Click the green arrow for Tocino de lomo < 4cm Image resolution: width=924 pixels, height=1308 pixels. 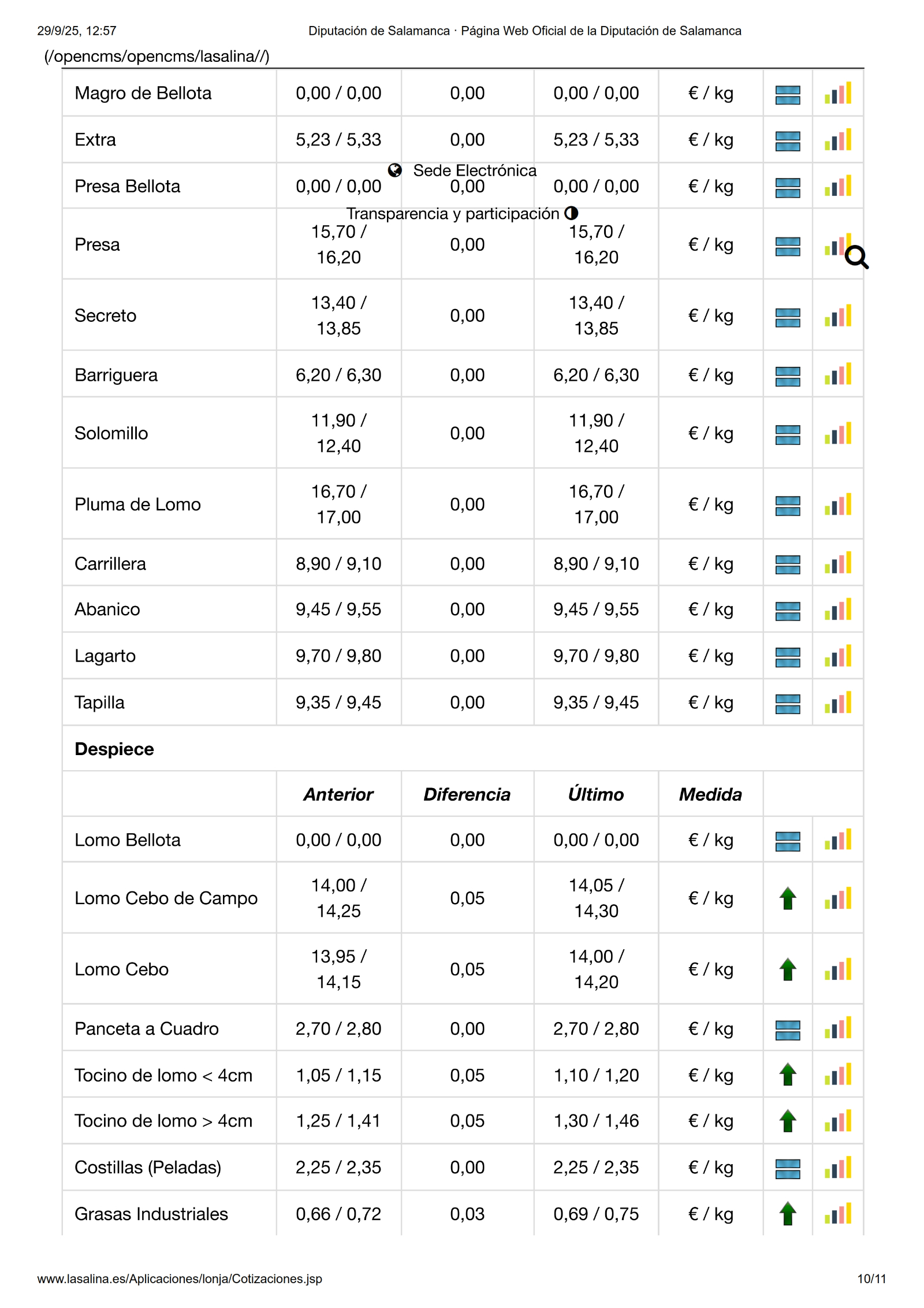[788, 1075]
